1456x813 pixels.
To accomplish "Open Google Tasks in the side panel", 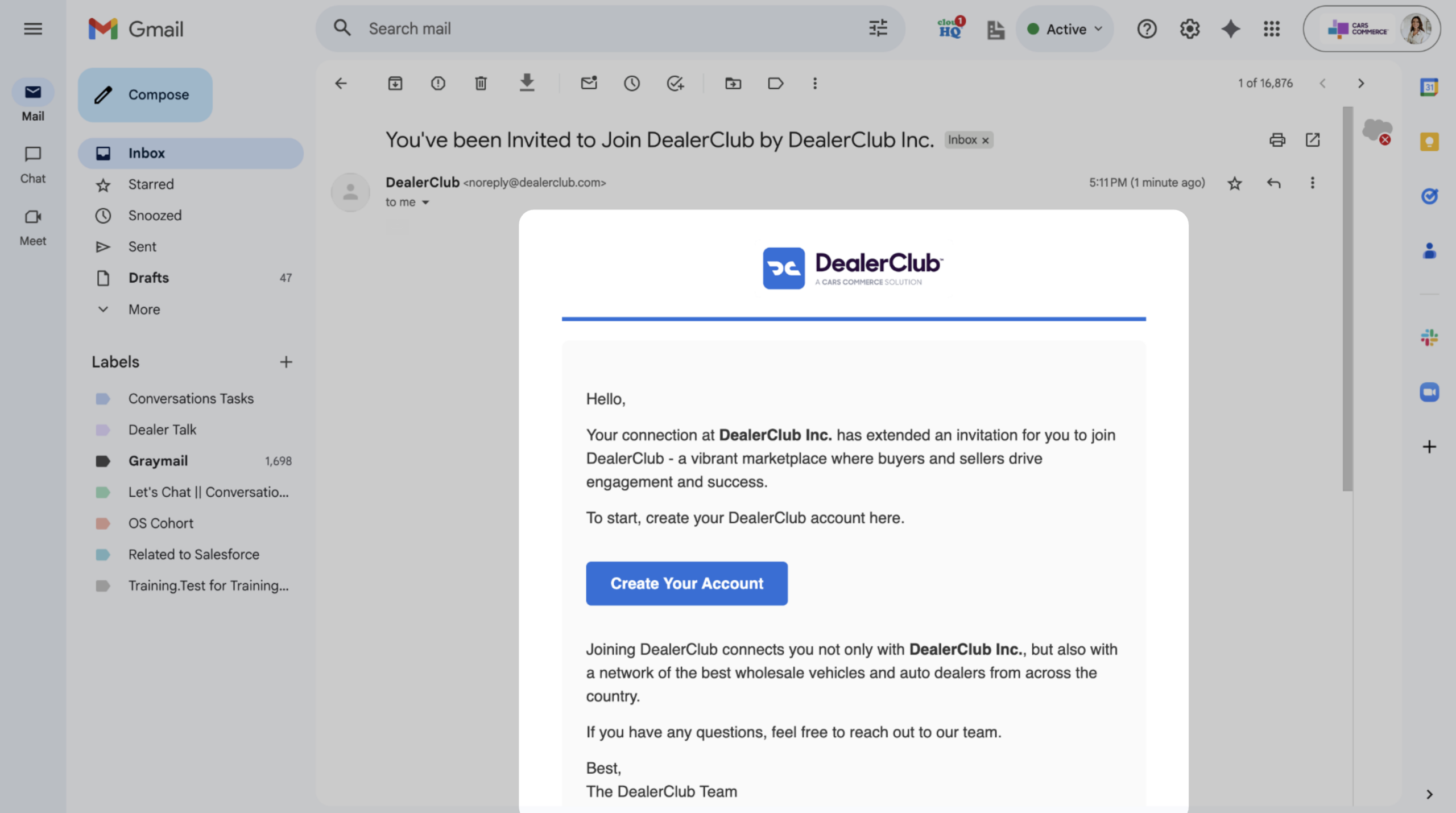I will (1429, 196).
